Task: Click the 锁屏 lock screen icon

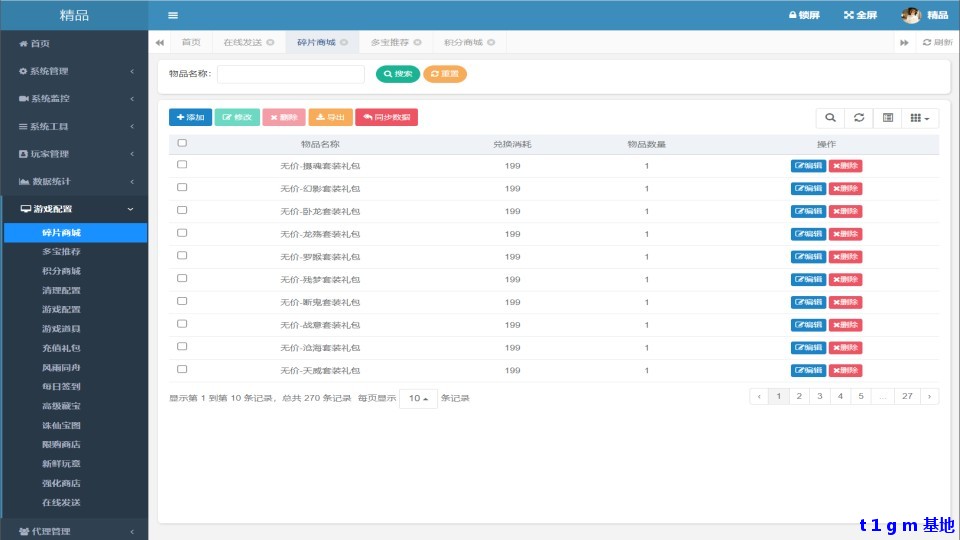Action: tap(793, 15)
